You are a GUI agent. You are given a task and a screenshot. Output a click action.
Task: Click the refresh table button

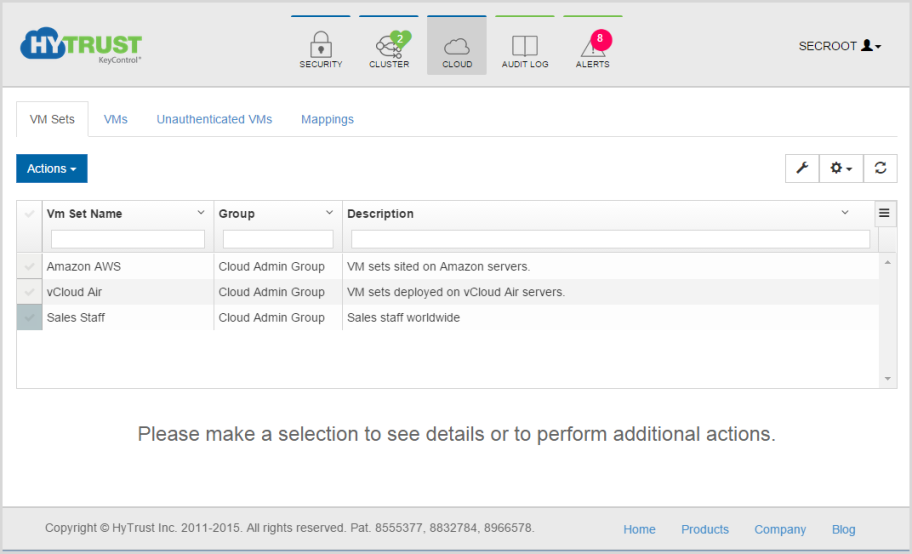(x=880, y=168)
